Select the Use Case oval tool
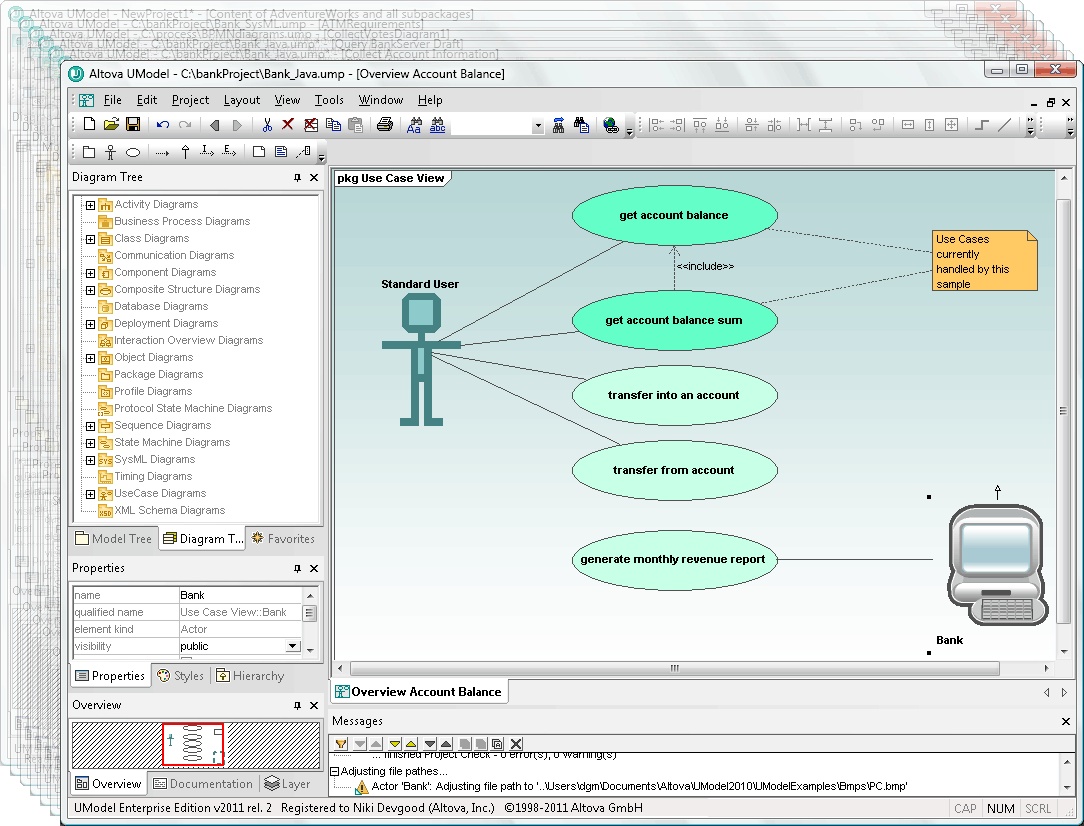1084x826 pixels. pos(132,152)
